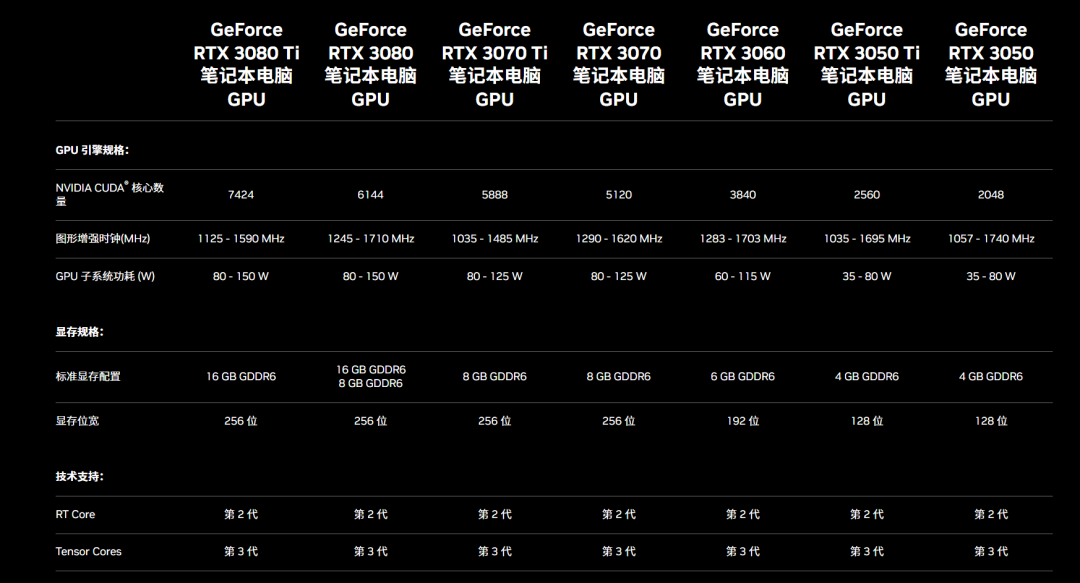Select the 图形增强时钟(MHz) row label
The image size is (1080, 583).
[x=103, y=238]
